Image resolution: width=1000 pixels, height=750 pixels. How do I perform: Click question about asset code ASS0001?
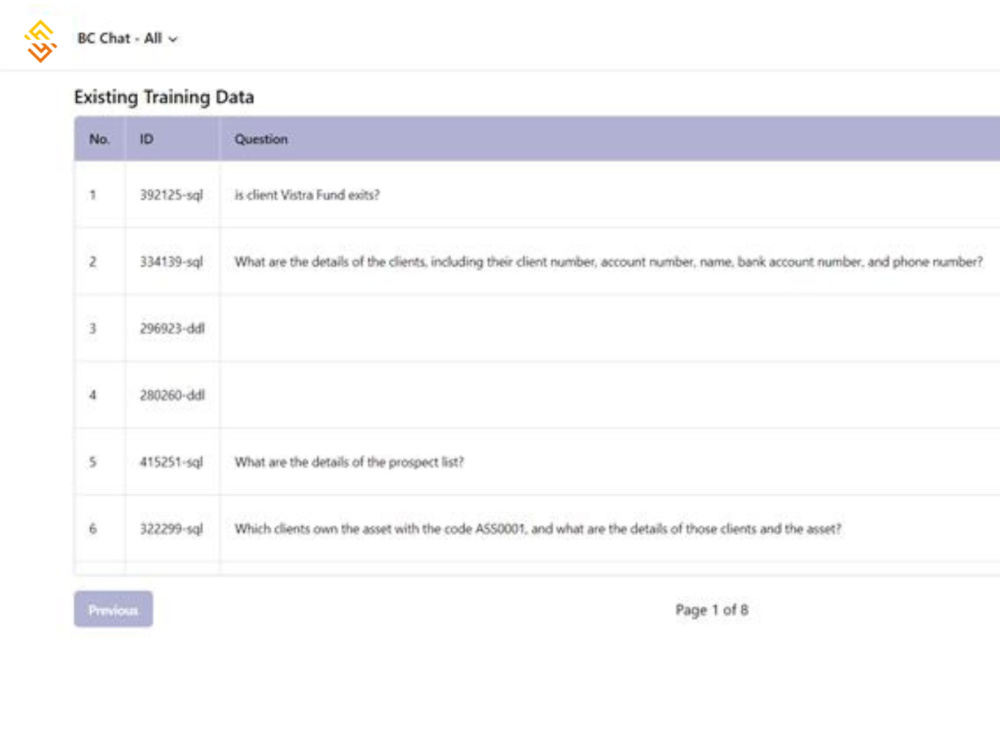pyautogui.click(x=538, y=529)
